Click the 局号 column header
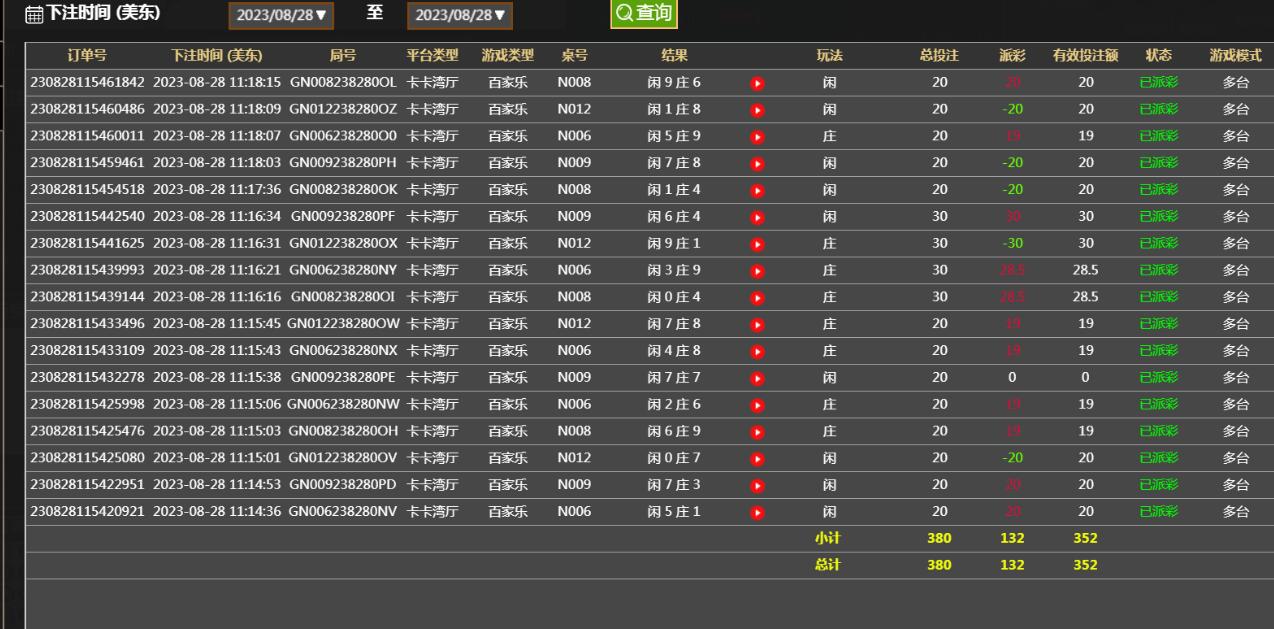1274x629 pixels. click(343, 56)
